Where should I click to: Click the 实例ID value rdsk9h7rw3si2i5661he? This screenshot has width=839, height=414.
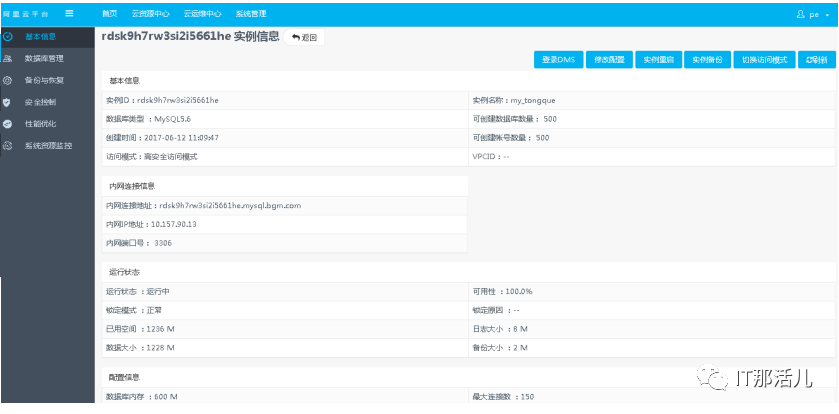tap(178, 100)
